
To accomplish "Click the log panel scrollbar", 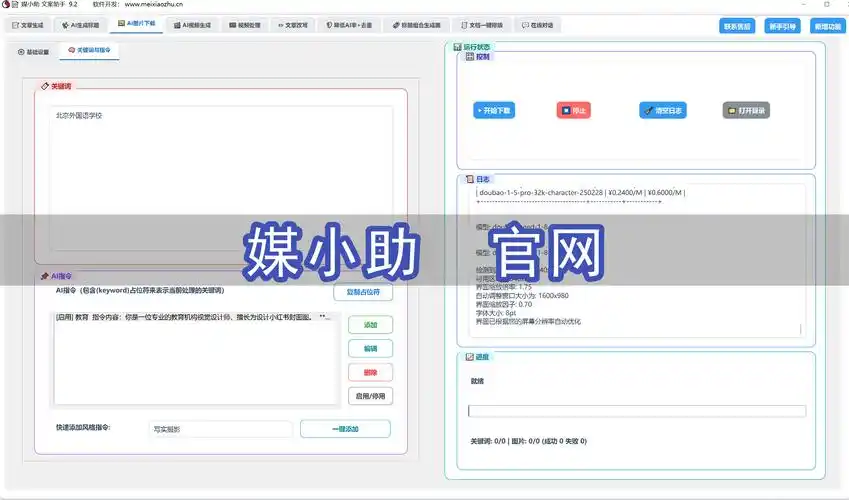I will (x=800, y=329).
